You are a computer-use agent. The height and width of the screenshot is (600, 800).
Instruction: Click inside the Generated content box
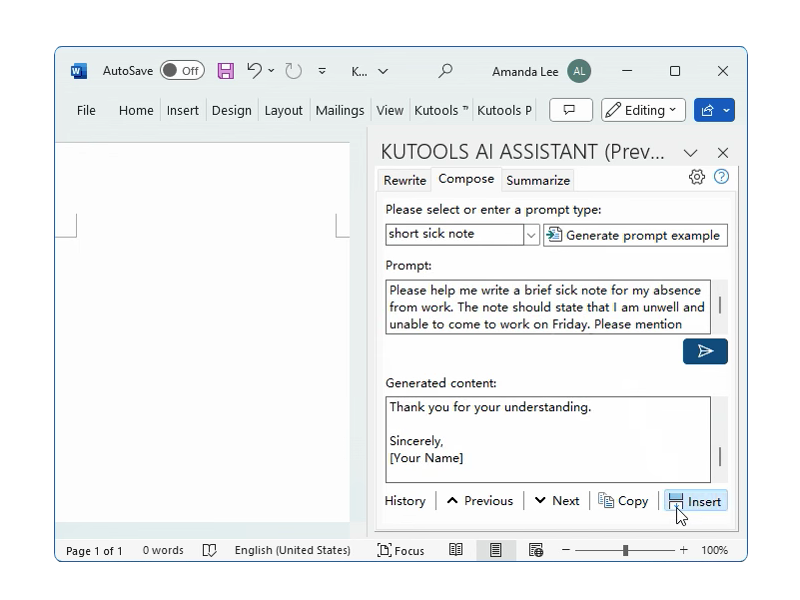tap(548, 439)
